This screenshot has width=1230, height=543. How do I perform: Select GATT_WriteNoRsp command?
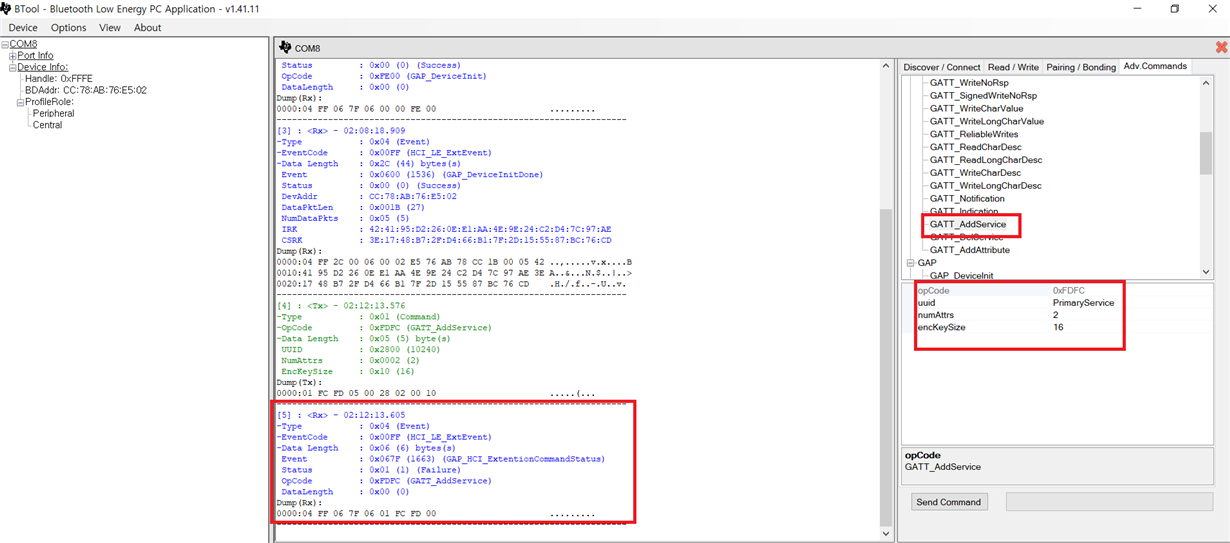pyautogui.click(x=969, y=83)
